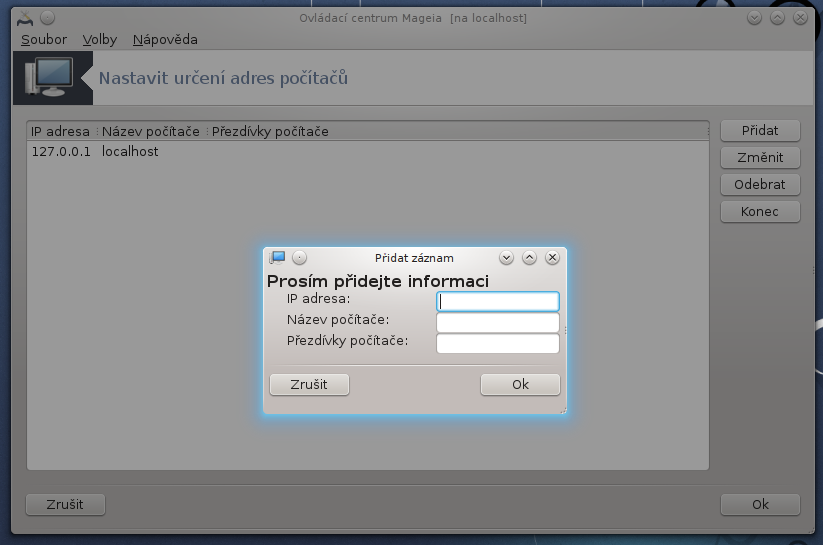823x545 pixels.
Task: Minimize the Přidat záznam dialog
Action: pos(506,257)
